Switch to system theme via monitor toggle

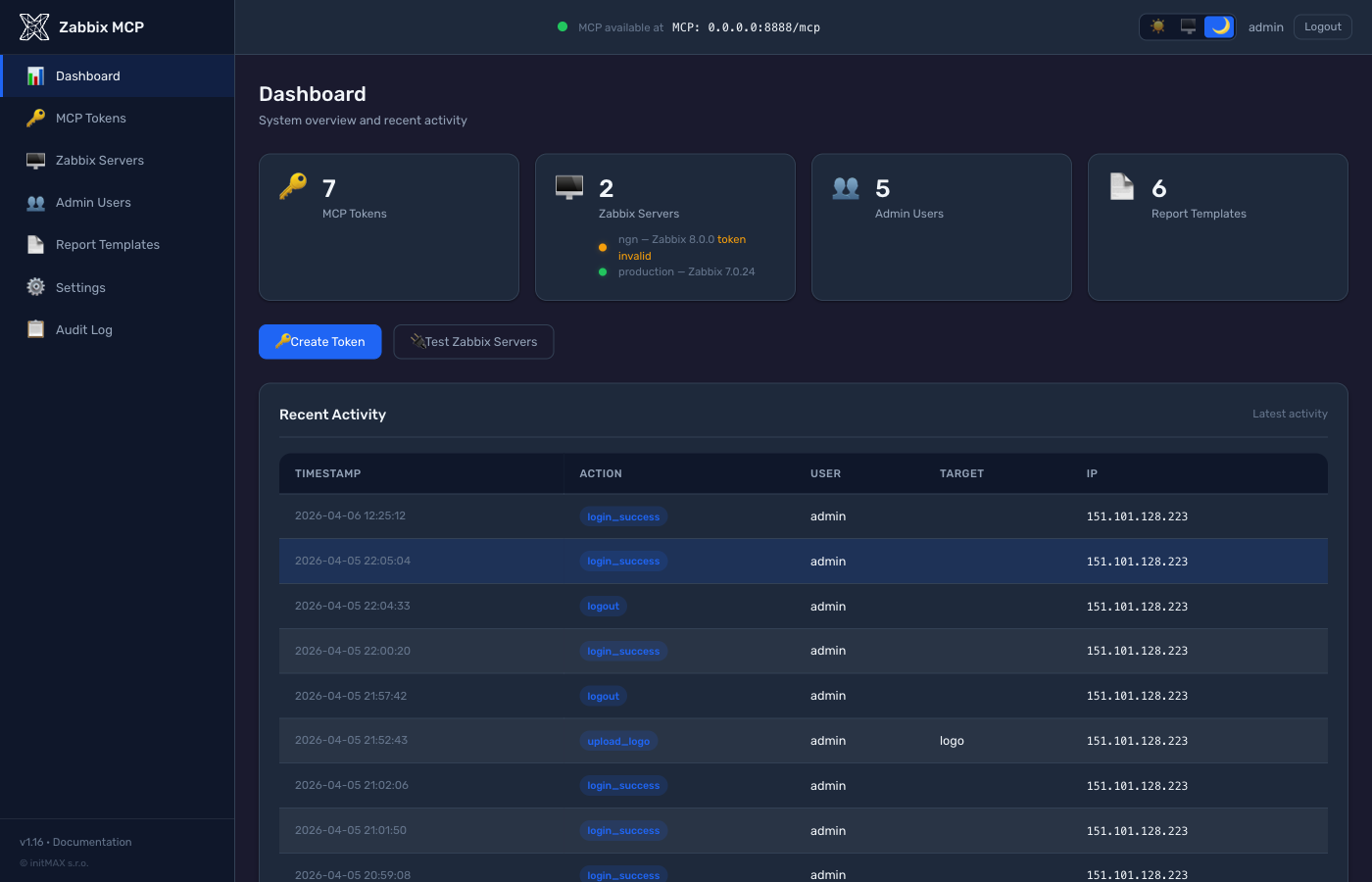(1188, 26)
